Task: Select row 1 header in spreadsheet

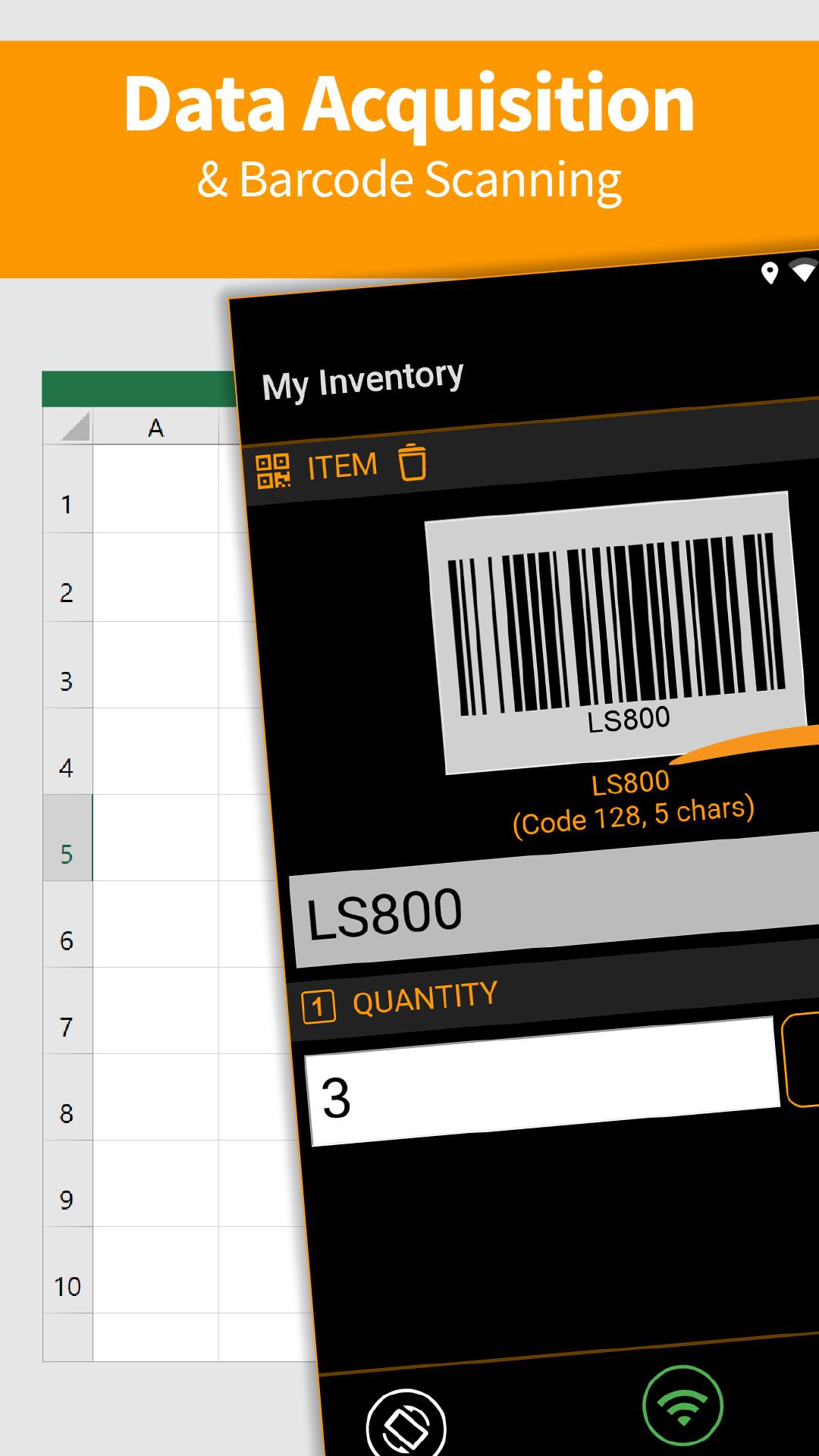Action: (67, 489)
